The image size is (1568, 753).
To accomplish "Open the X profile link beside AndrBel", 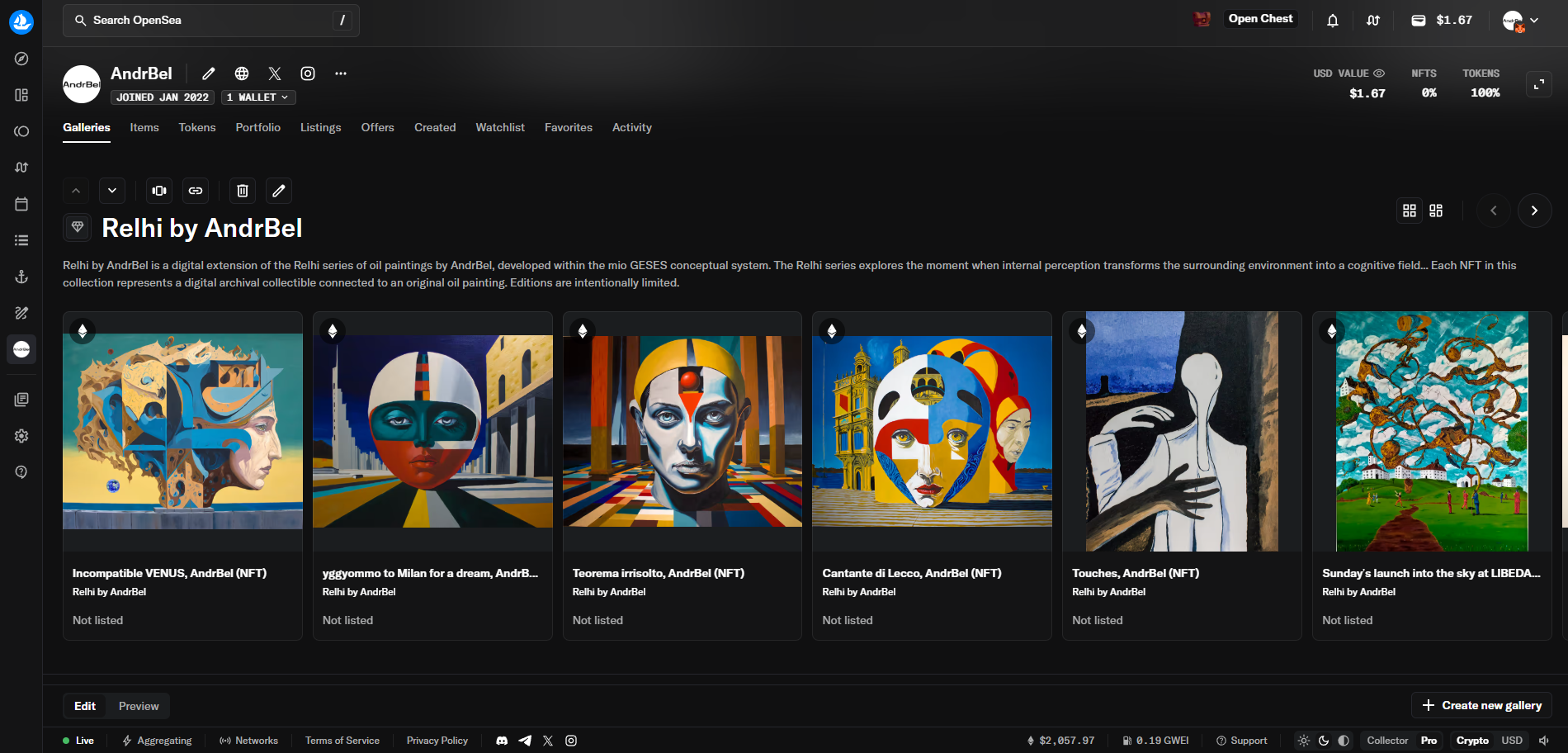I will pyautogui.click(x=275, y=73).
